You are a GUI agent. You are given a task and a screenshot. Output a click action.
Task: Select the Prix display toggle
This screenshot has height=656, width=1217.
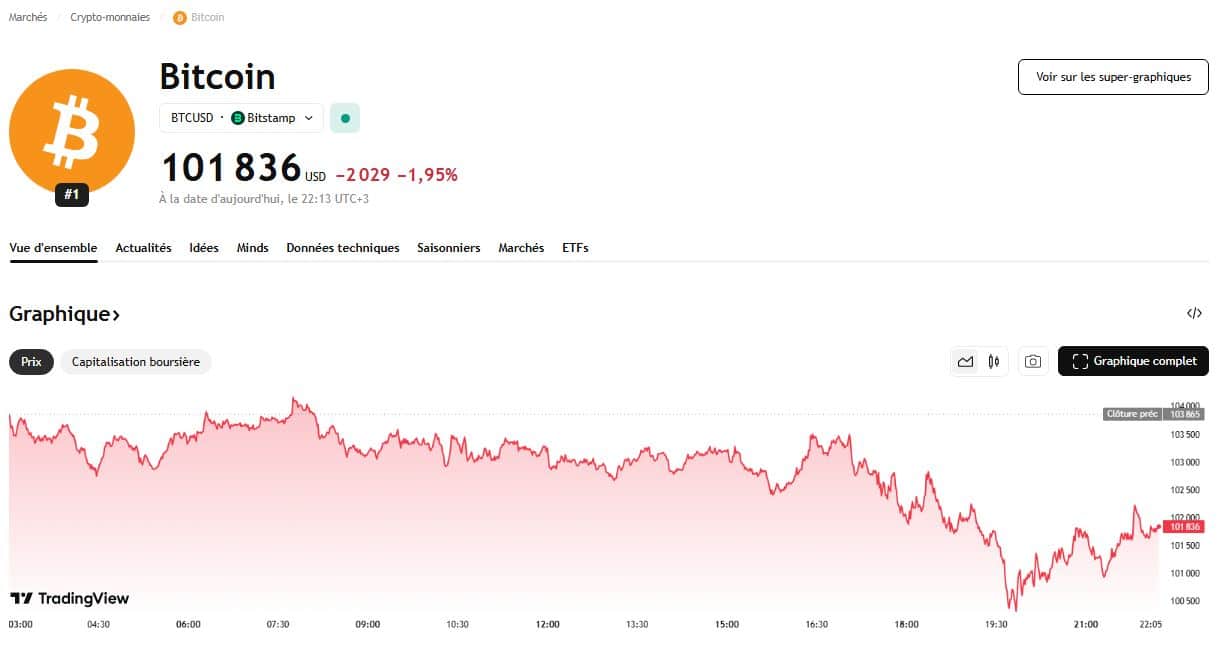click(x=30, y=361)
